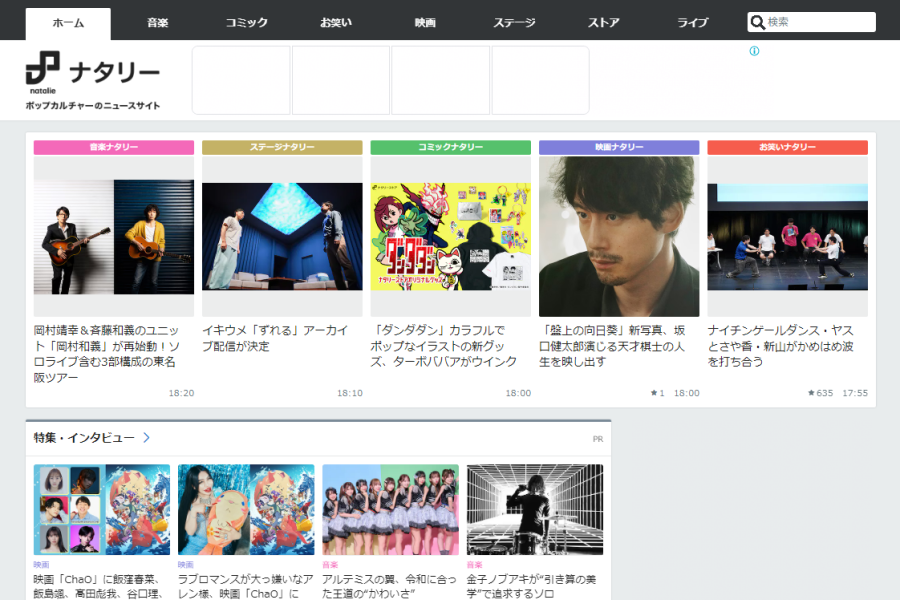Open the guitar duo 岡村和義 thumbnail

pos(114,237)
